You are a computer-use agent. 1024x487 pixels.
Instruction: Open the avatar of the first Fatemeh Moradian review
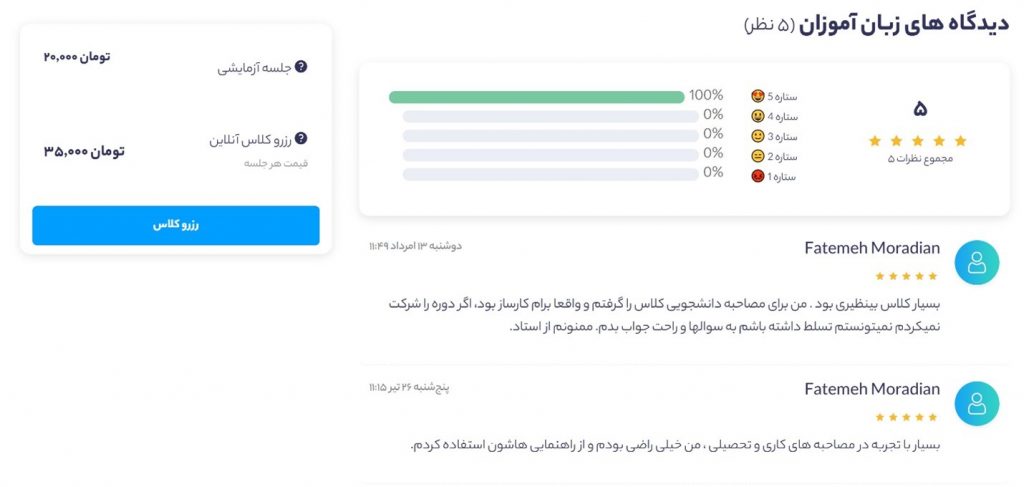pos(976,262)
